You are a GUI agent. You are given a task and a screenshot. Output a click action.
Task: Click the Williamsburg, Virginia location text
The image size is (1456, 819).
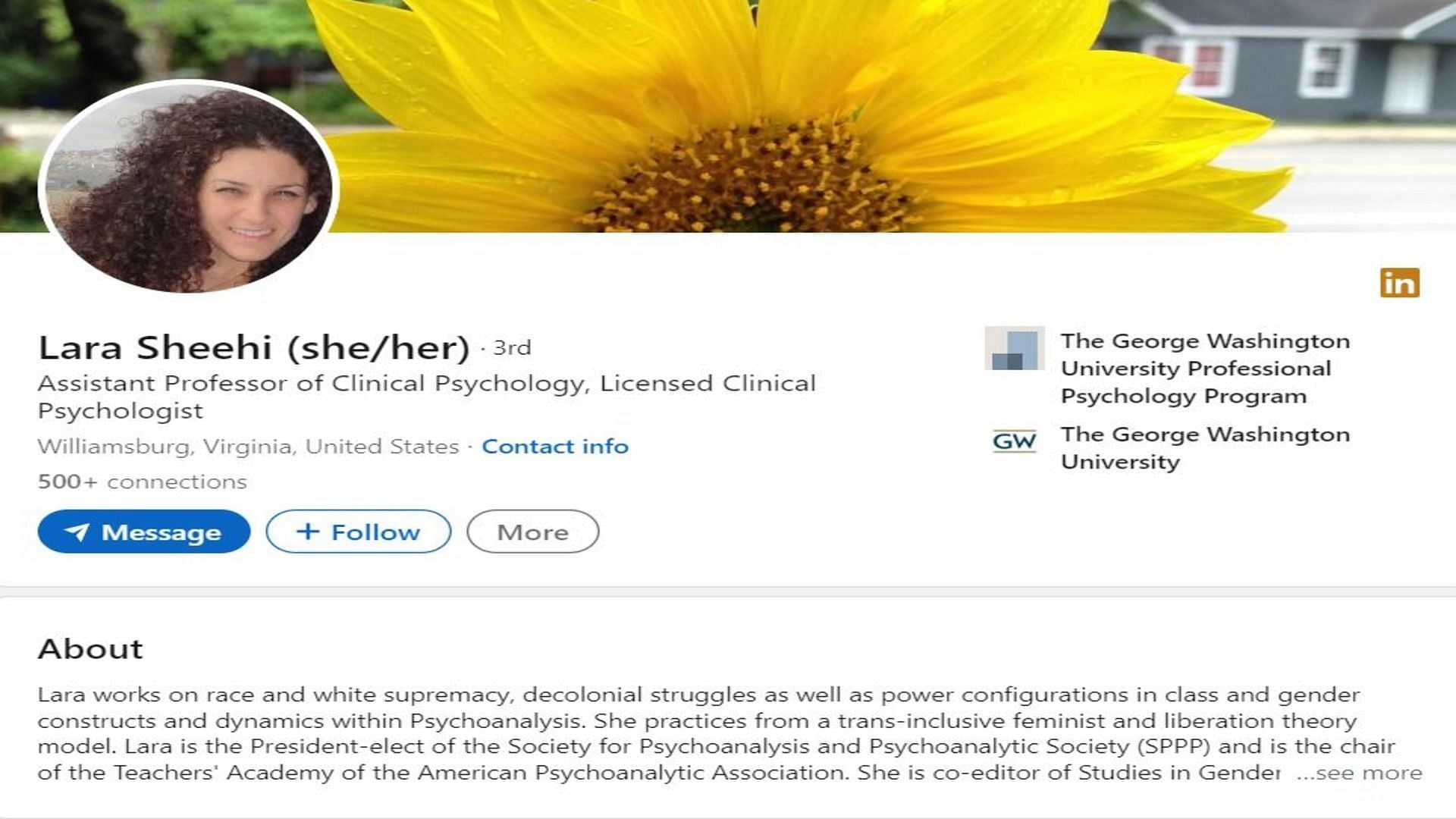(249, 447)
